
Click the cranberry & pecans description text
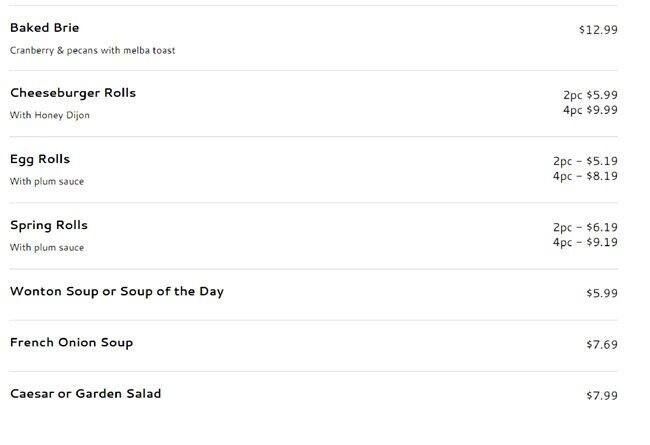[92, 50]
